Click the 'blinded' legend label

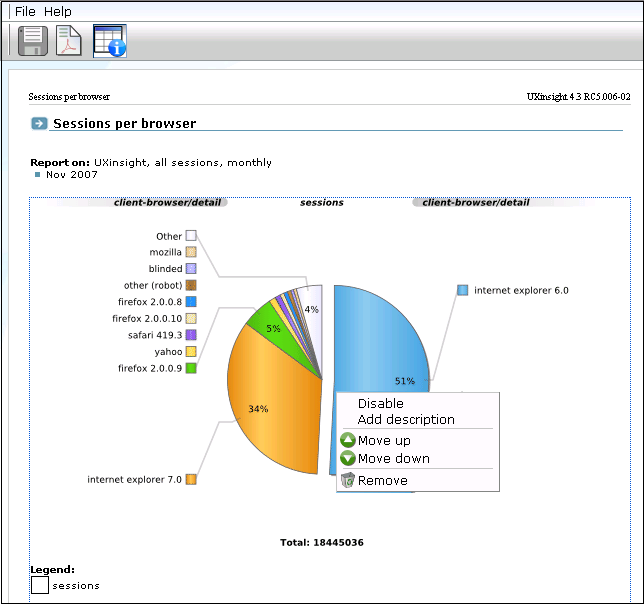tap(166, 269)
